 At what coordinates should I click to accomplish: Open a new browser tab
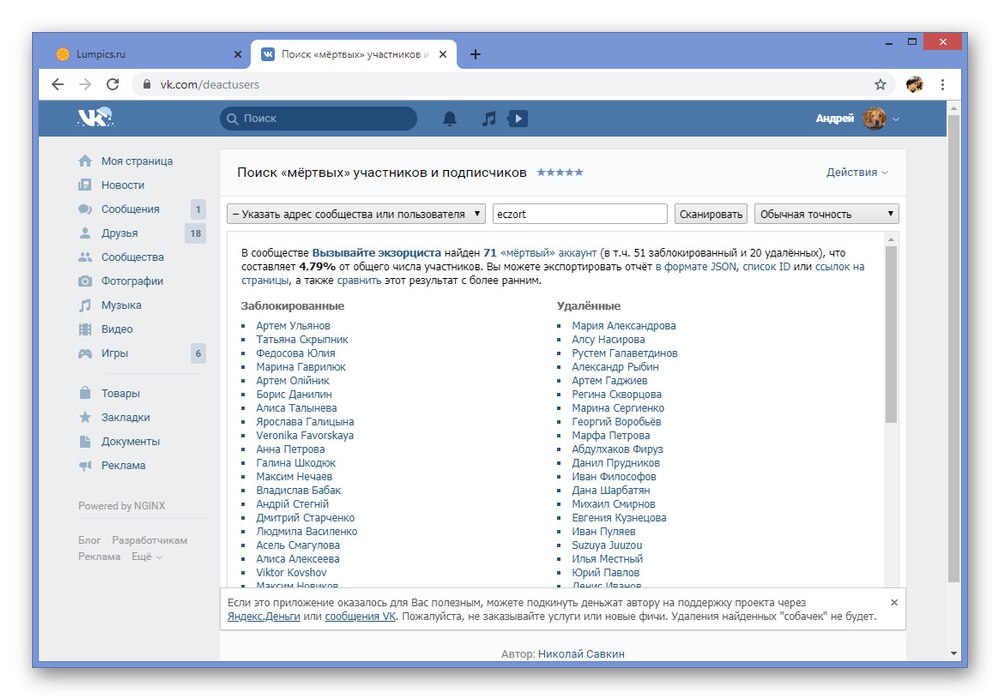(x=475, y=54)
